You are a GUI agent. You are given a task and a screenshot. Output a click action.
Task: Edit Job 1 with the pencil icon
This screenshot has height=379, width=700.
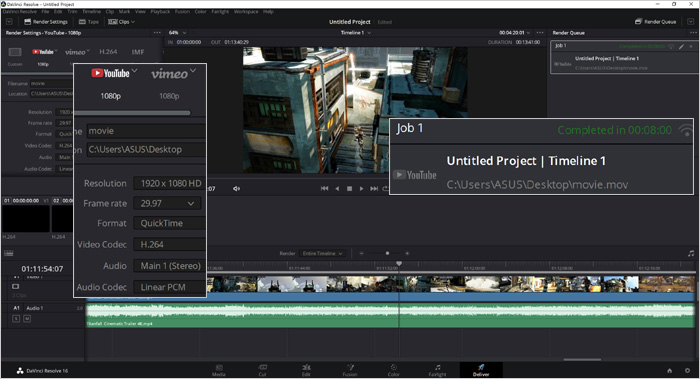[x=682, y=46]
